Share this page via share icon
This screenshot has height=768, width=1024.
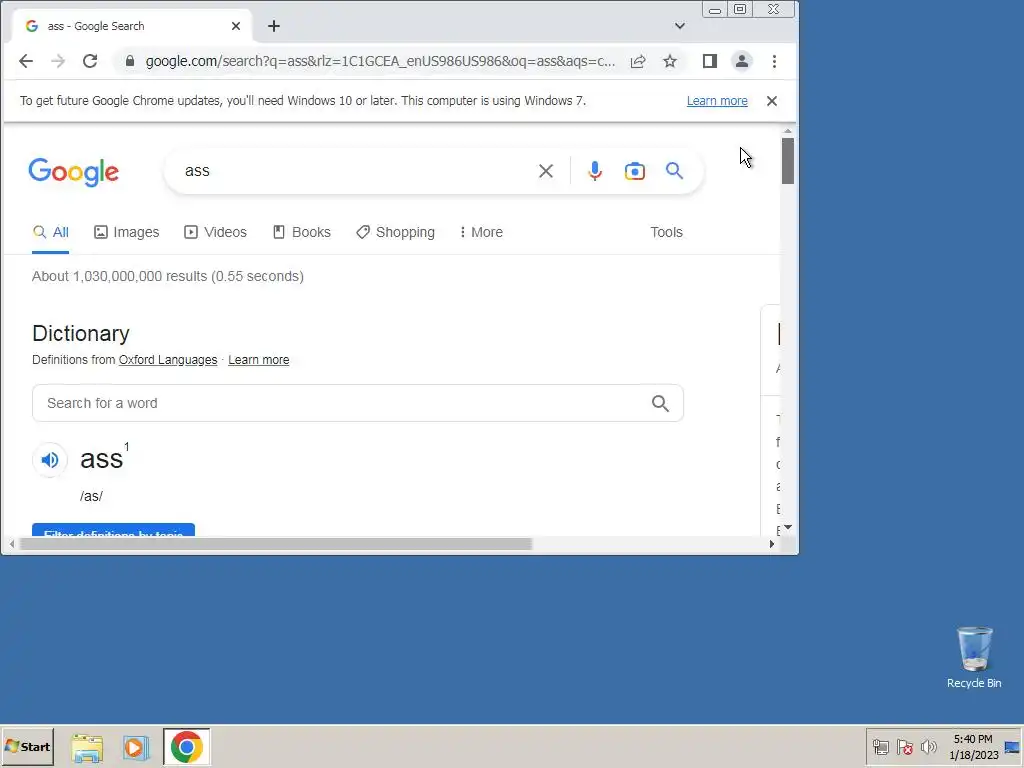[x=638, y=61]
